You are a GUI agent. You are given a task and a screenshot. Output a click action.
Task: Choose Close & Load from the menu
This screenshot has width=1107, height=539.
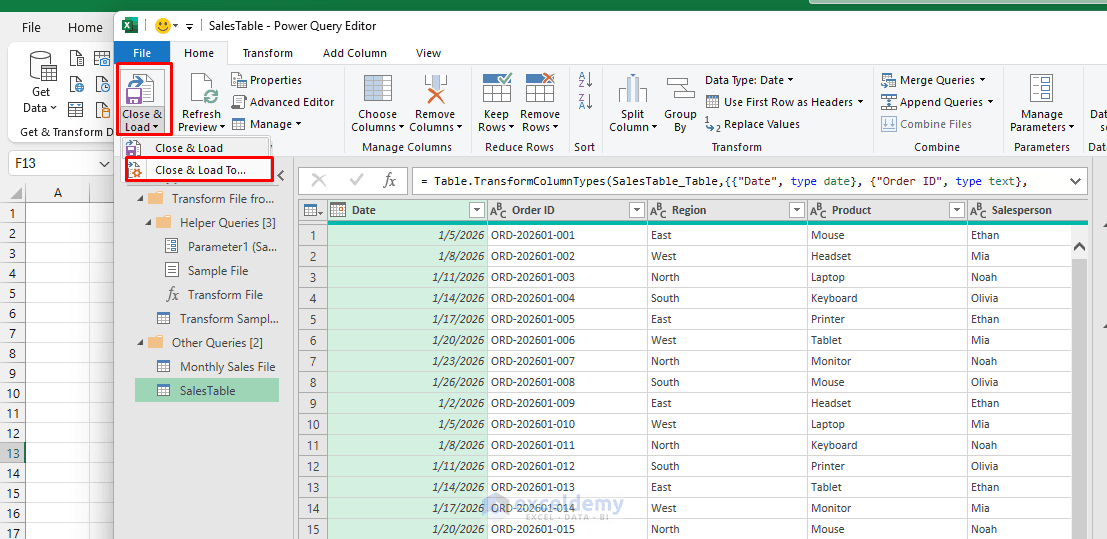point(195,148)
